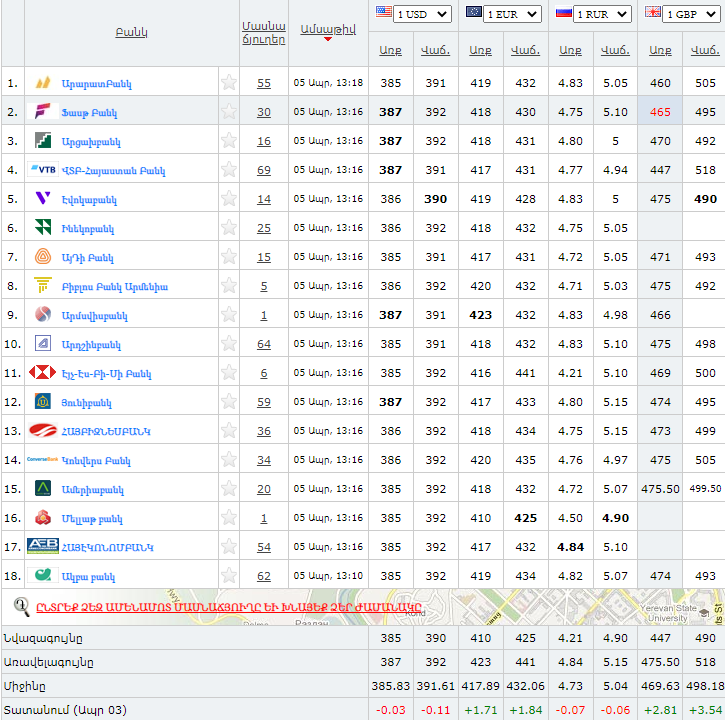
Task: Click the magnifying glass map search icon
Action: (21, 606)
